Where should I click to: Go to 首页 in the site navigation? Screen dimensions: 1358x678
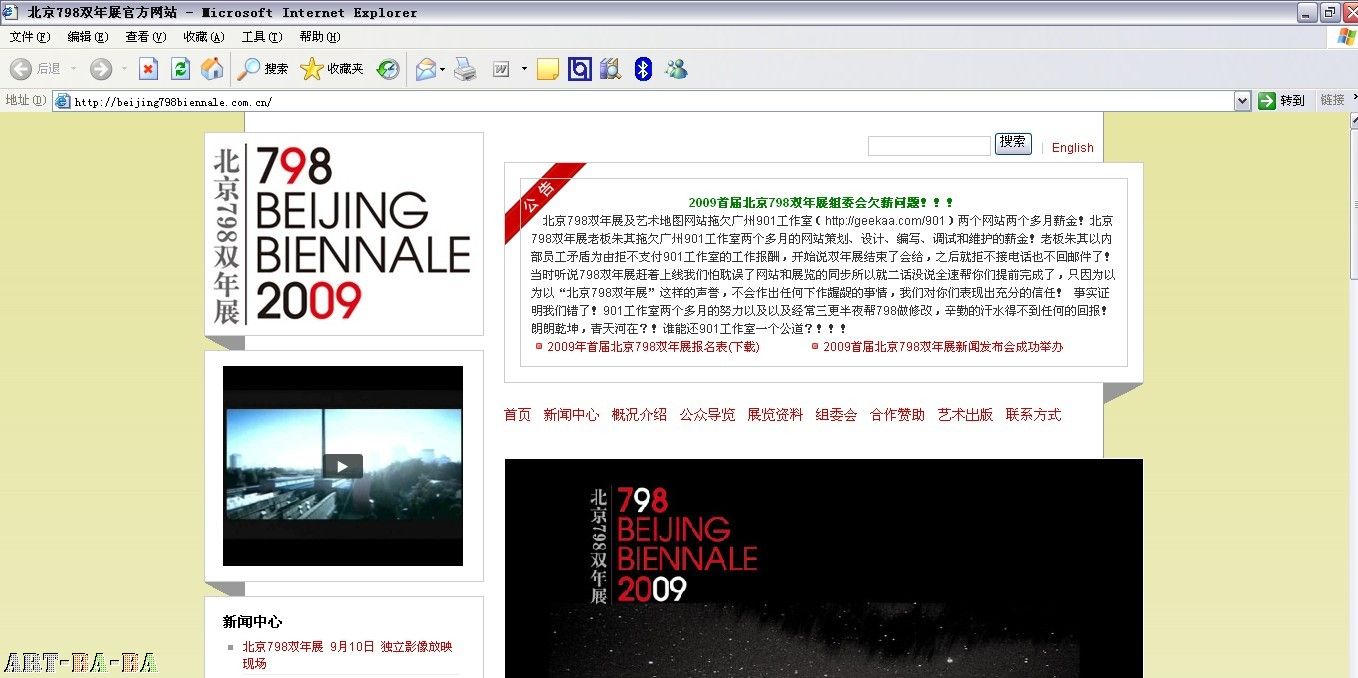[517, 415]
